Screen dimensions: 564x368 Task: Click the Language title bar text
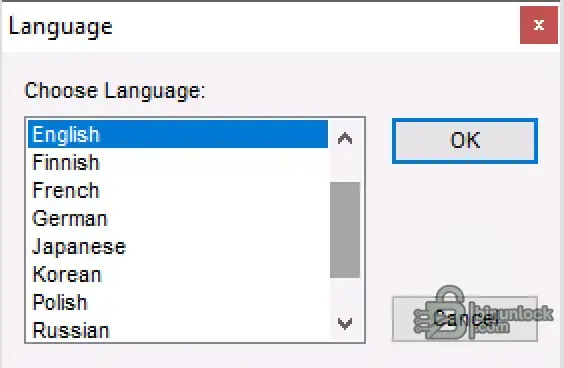(60, 27)
